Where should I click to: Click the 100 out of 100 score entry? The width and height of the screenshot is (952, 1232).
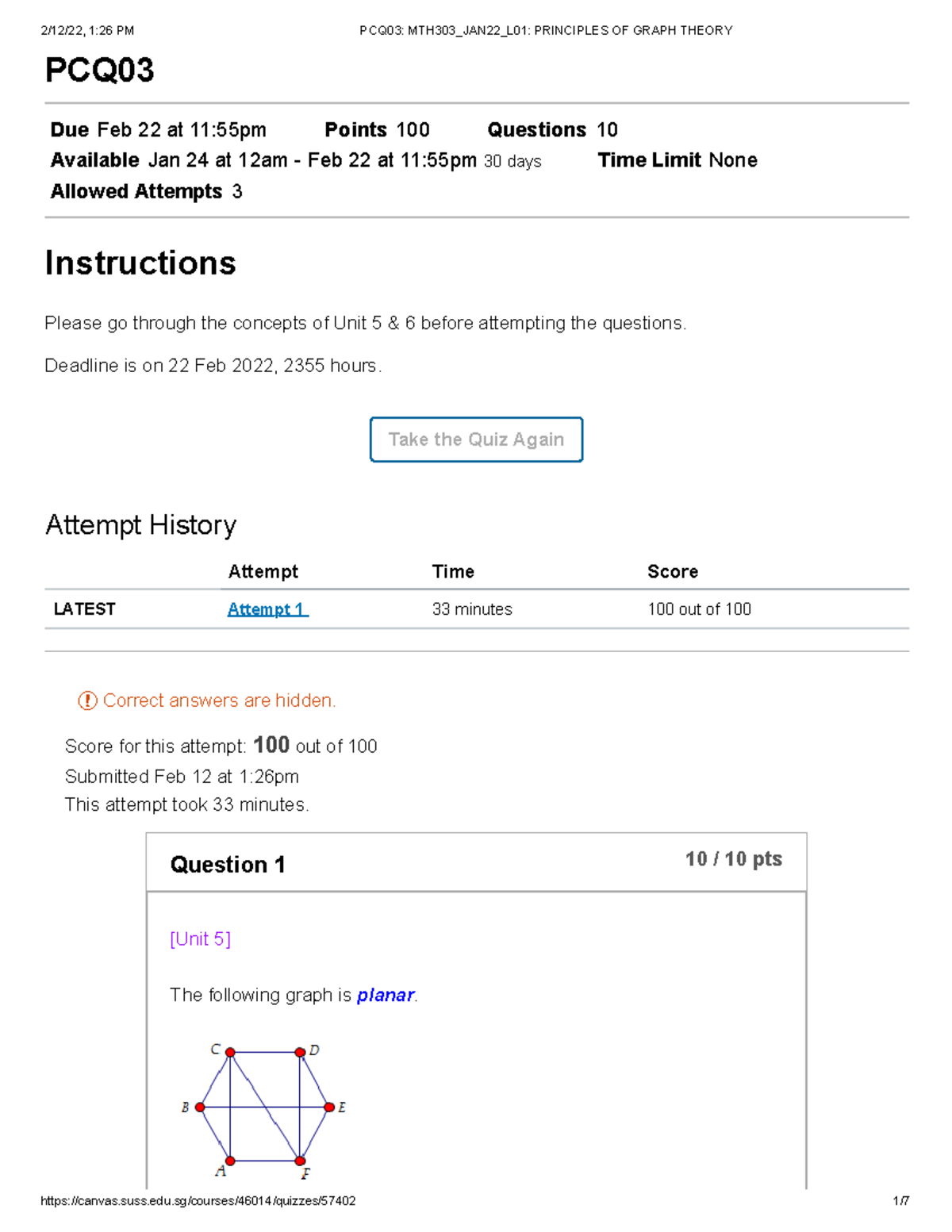699,609
